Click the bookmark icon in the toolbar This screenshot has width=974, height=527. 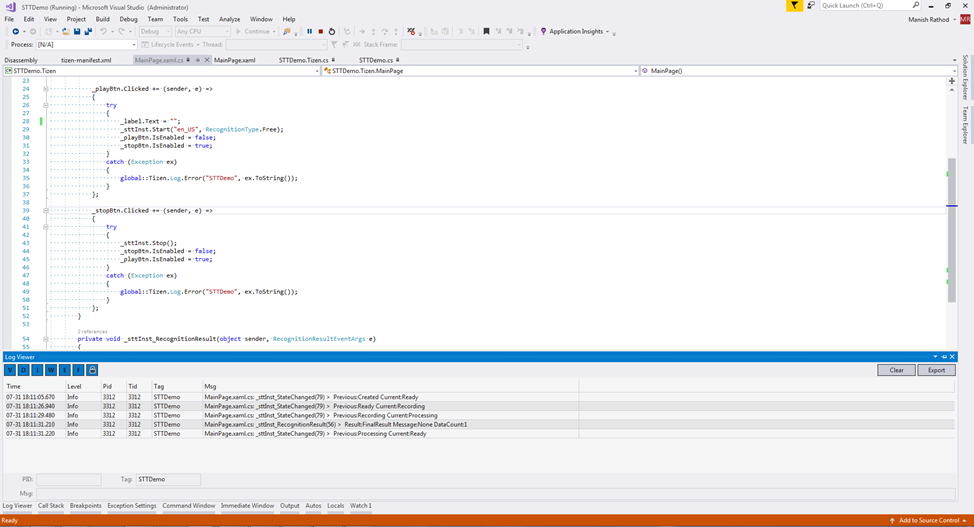click(487, 31)
